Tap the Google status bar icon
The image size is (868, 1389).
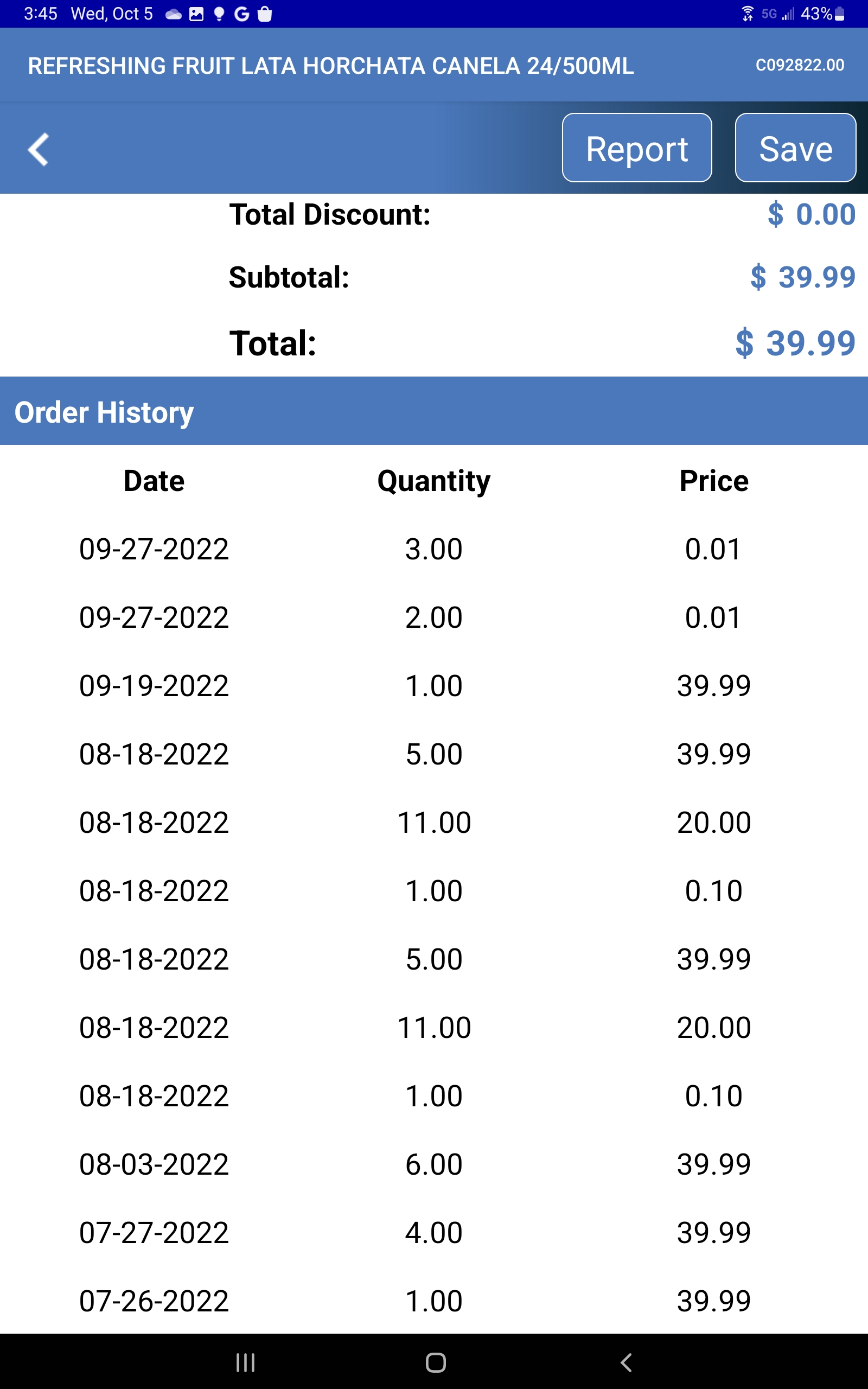pos(242,14)
